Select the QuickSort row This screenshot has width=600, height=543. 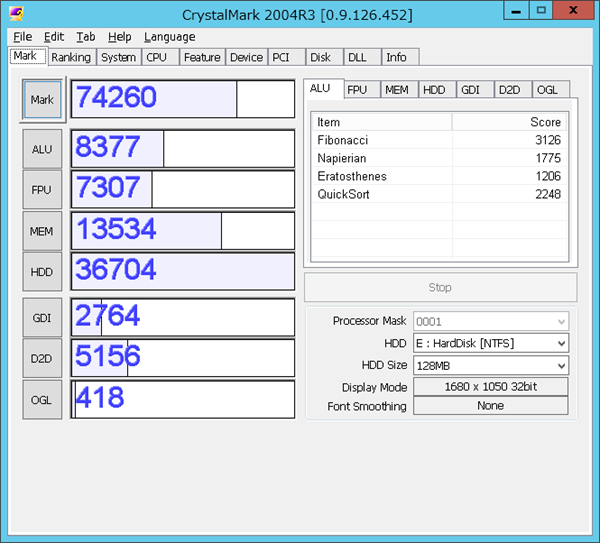coord(439,194)
